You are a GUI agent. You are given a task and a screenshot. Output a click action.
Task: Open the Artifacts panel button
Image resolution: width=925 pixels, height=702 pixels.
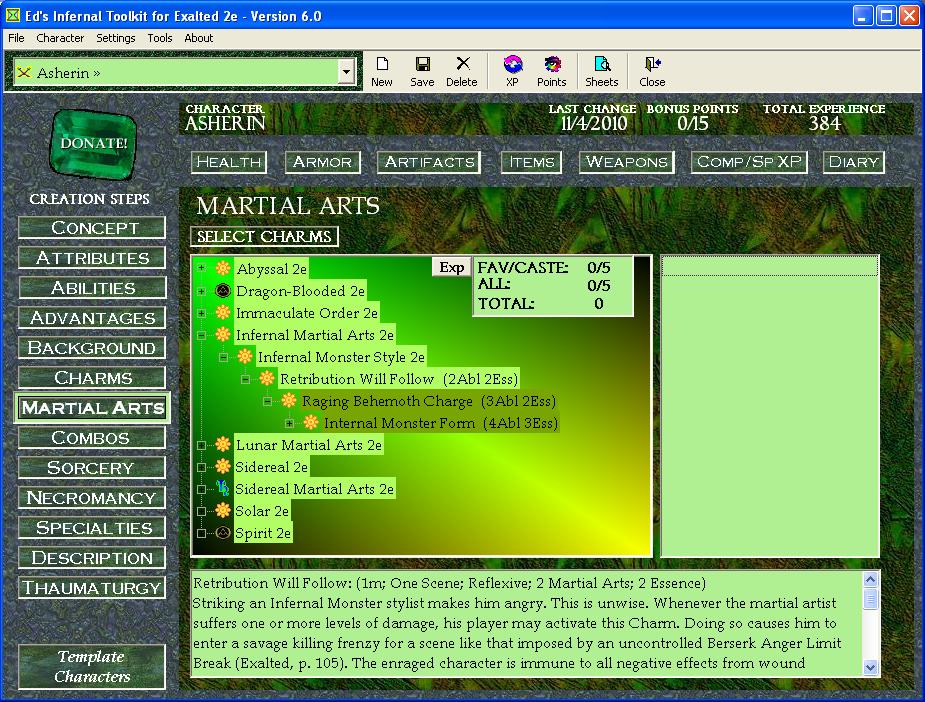[429, 162]
